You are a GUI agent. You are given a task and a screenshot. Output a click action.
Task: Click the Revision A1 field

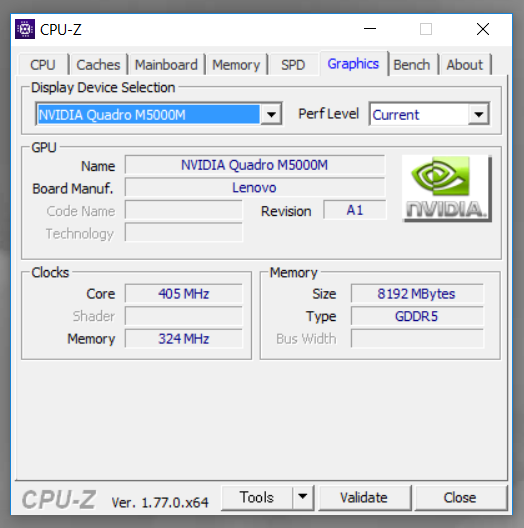tap(355, 210)
